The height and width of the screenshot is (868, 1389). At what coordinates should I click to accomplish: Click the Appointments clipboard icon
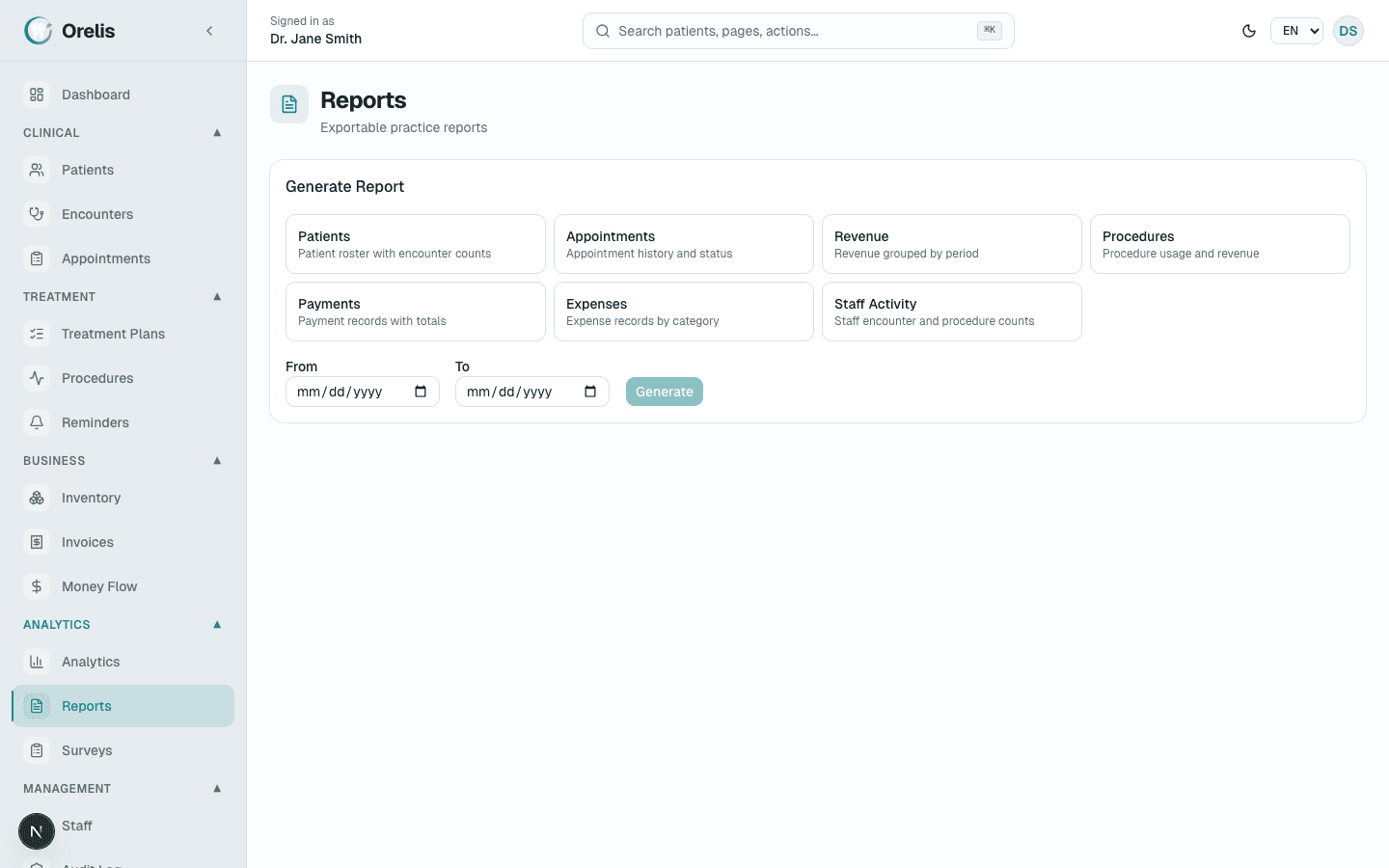point(37,258)
